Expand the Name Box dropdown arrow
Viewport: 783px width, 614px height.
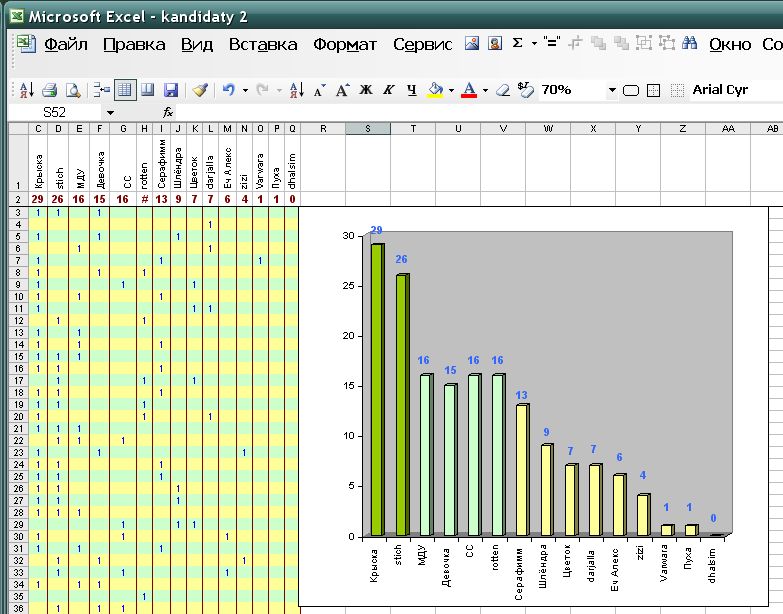coord(109,113)
